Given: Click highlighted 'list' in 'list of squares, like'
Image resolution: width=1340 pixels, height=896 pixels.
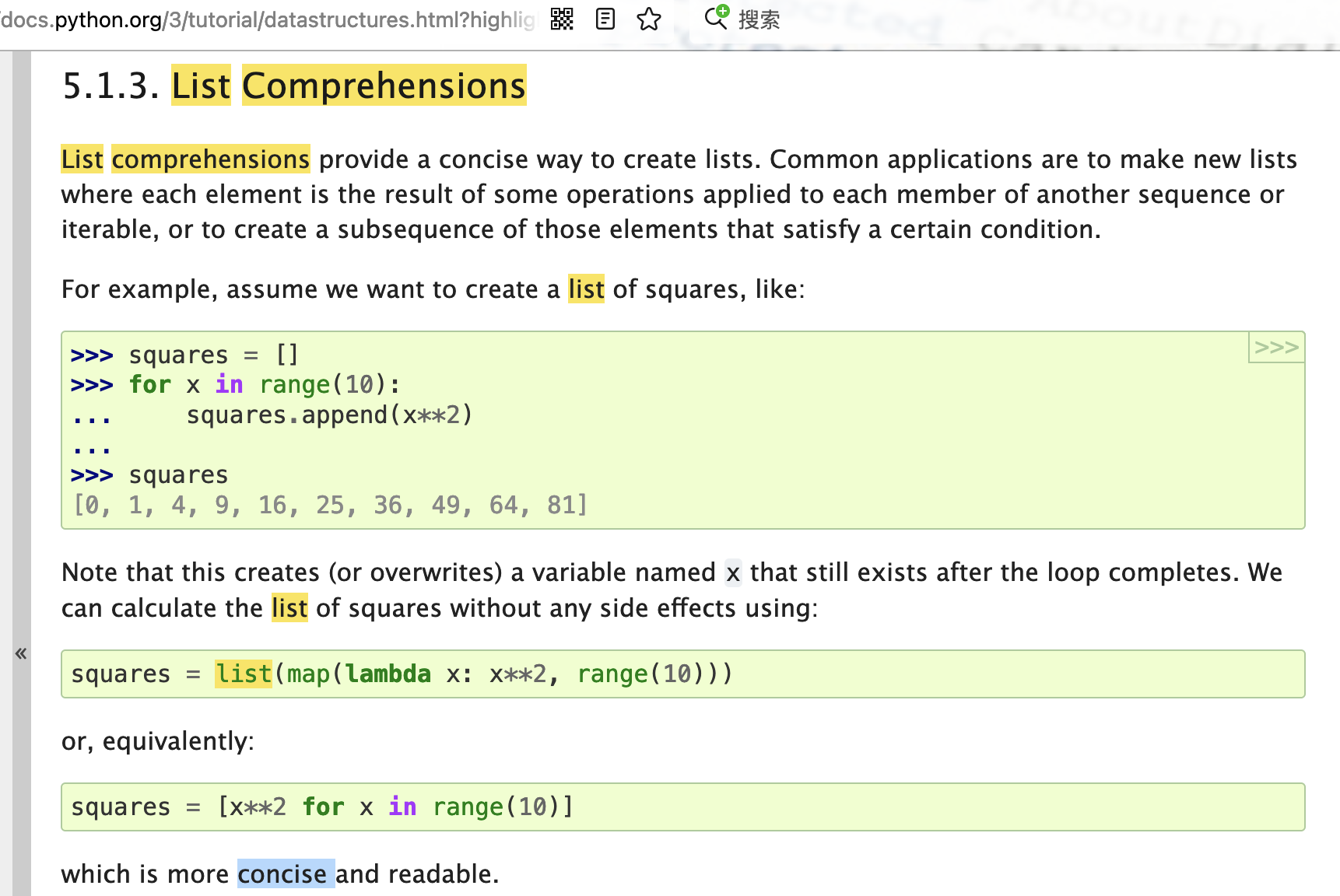Looking at the screenshot, I should click(586, 289).
